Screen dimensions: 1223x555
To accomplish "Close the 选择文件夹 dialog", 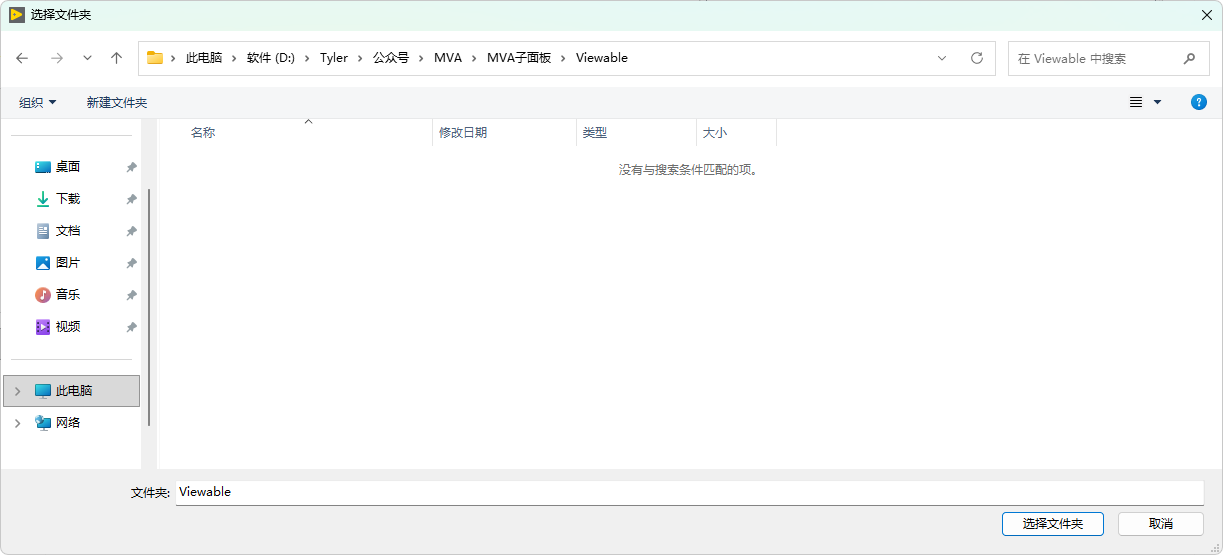I will pos(1206,15).
